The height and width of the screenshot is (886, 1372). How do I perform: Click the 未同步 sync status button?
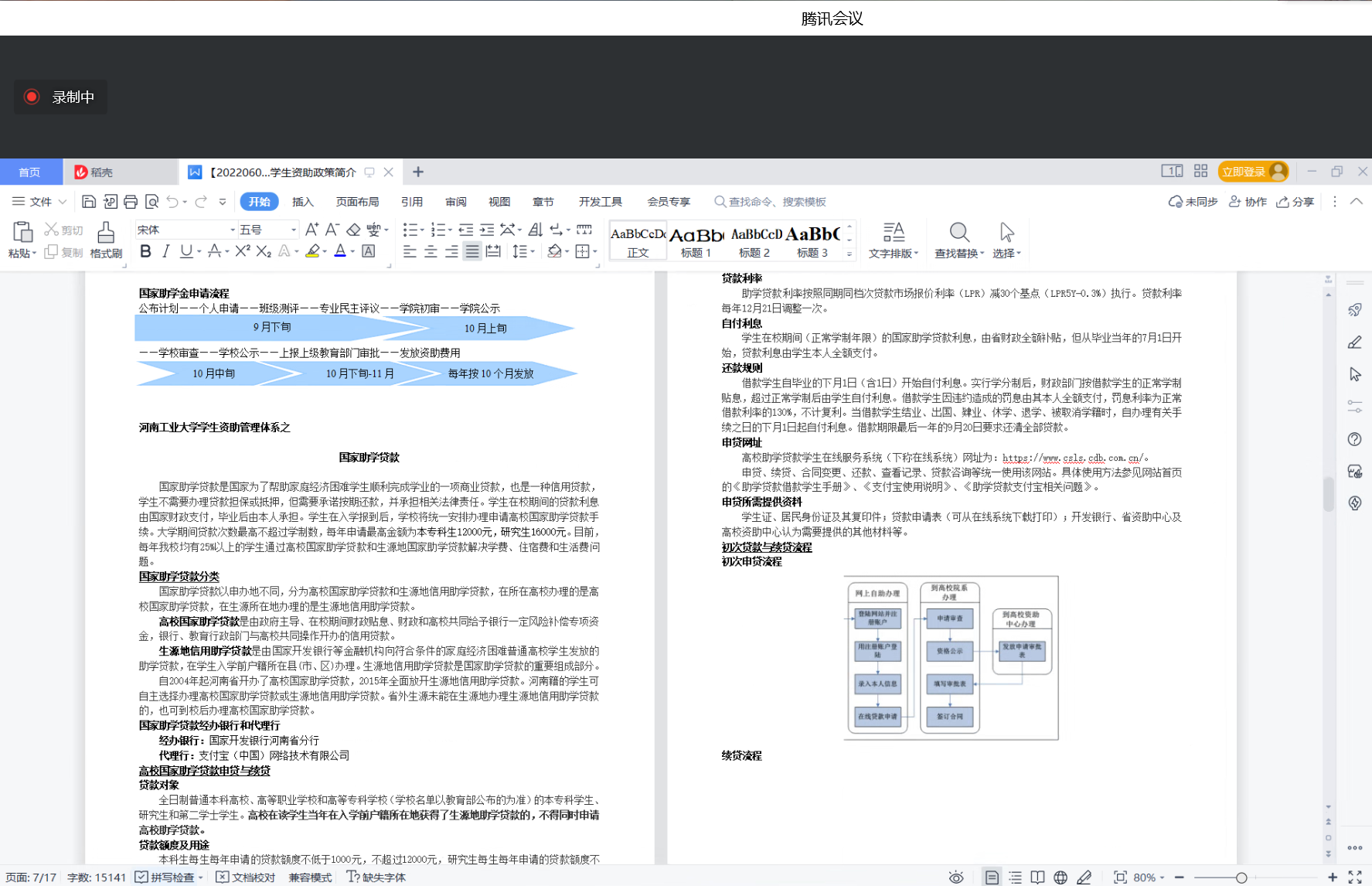tap(1193, 202)
